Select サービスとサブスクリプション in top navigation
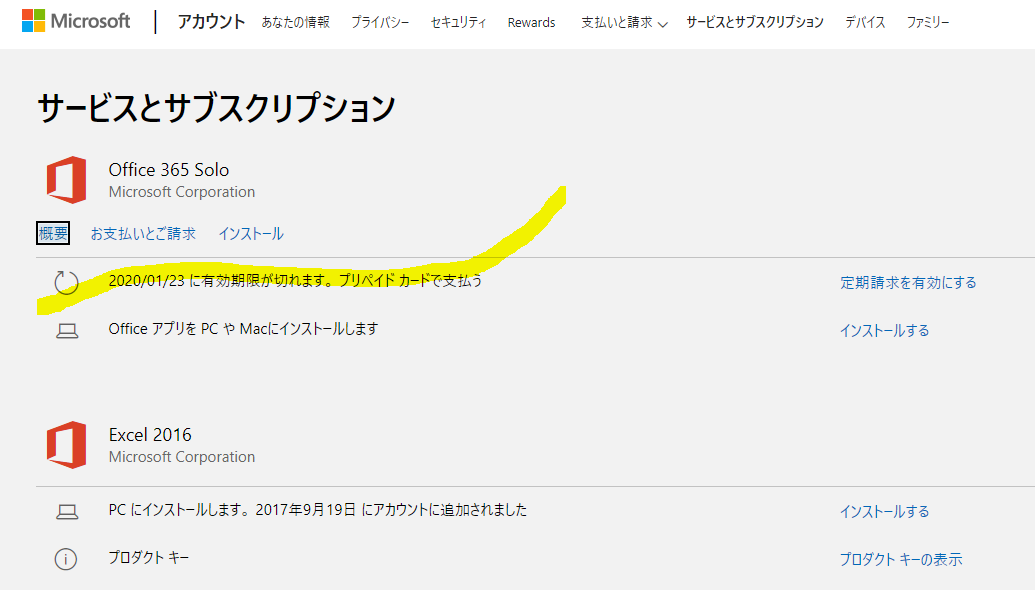 (755, 22)
